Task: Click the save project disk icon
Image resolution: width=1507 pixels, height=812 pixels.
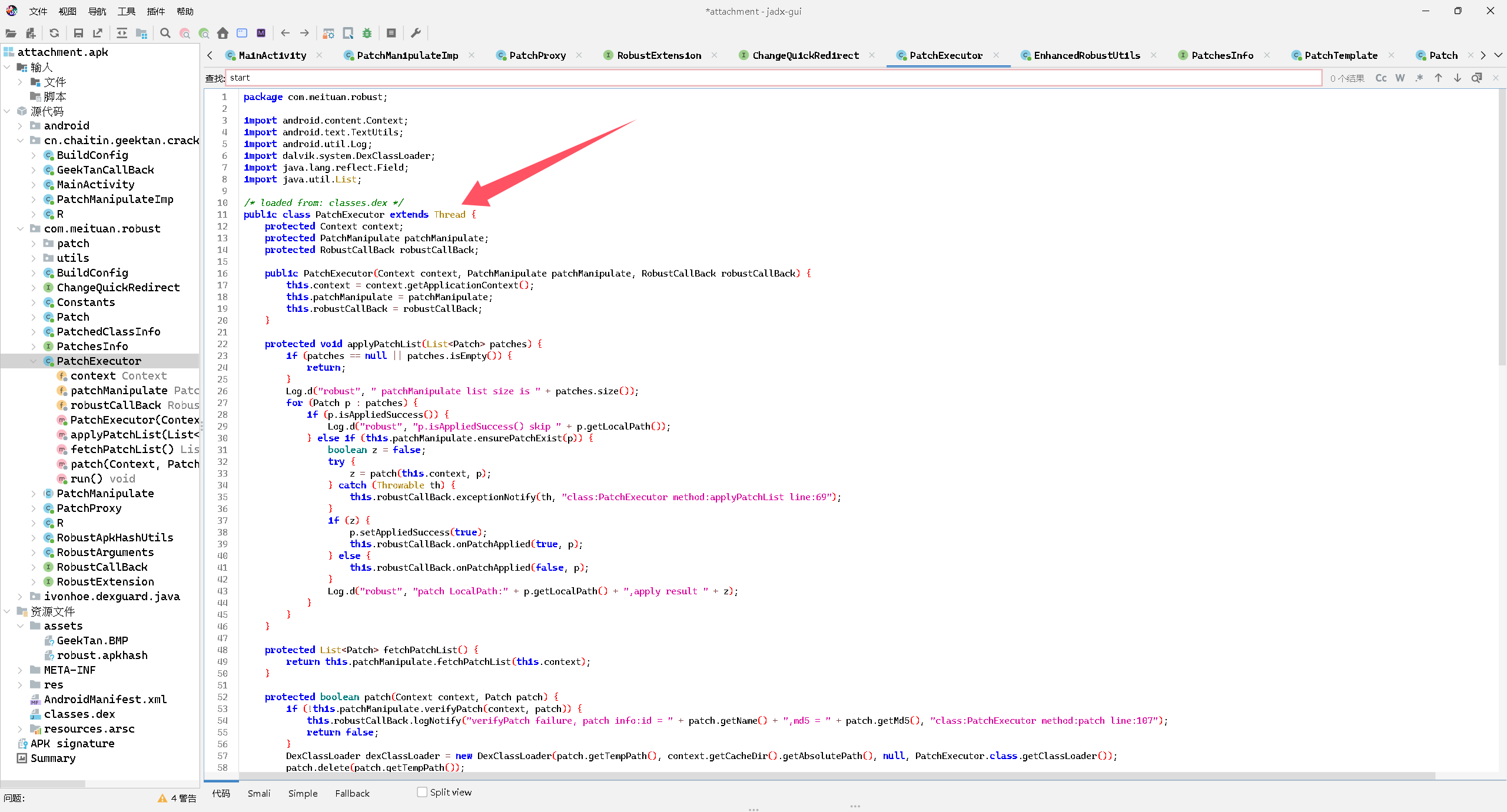Action: 78,34
